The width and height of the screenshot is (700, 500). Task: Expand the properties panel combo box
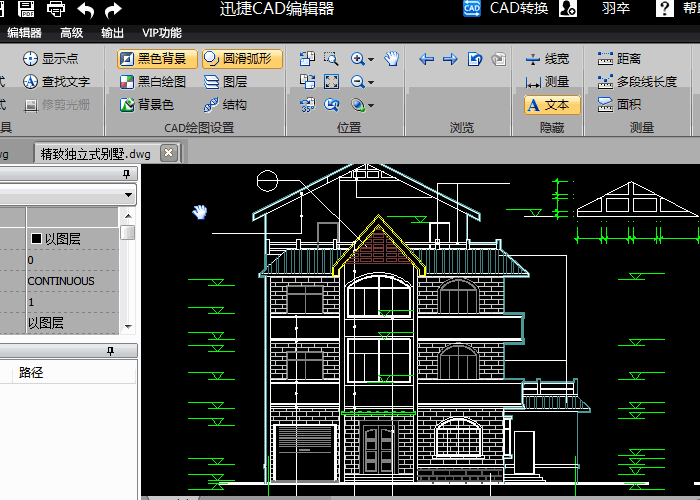click(x=129, y=193)
